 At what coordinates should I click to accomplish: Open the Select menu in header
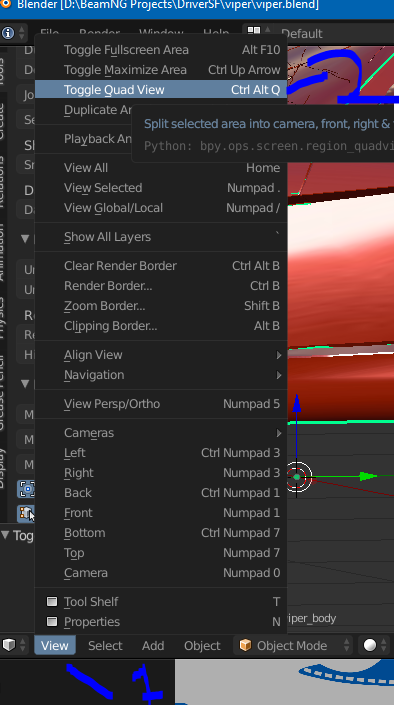tap(105, 646)
